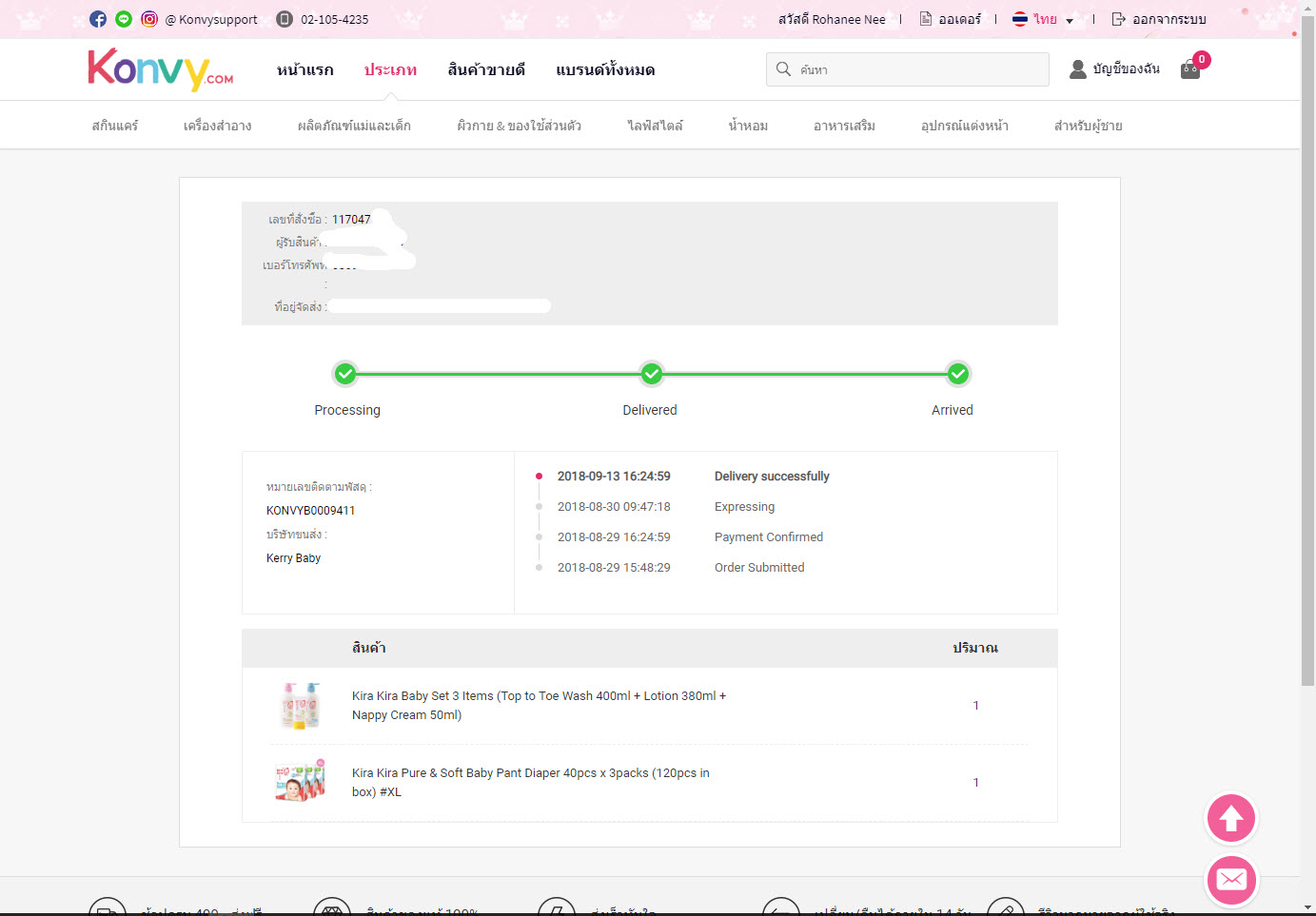Click the Kerry Baby carrier name
The image size is (1316, 916).
click(293, 558)
